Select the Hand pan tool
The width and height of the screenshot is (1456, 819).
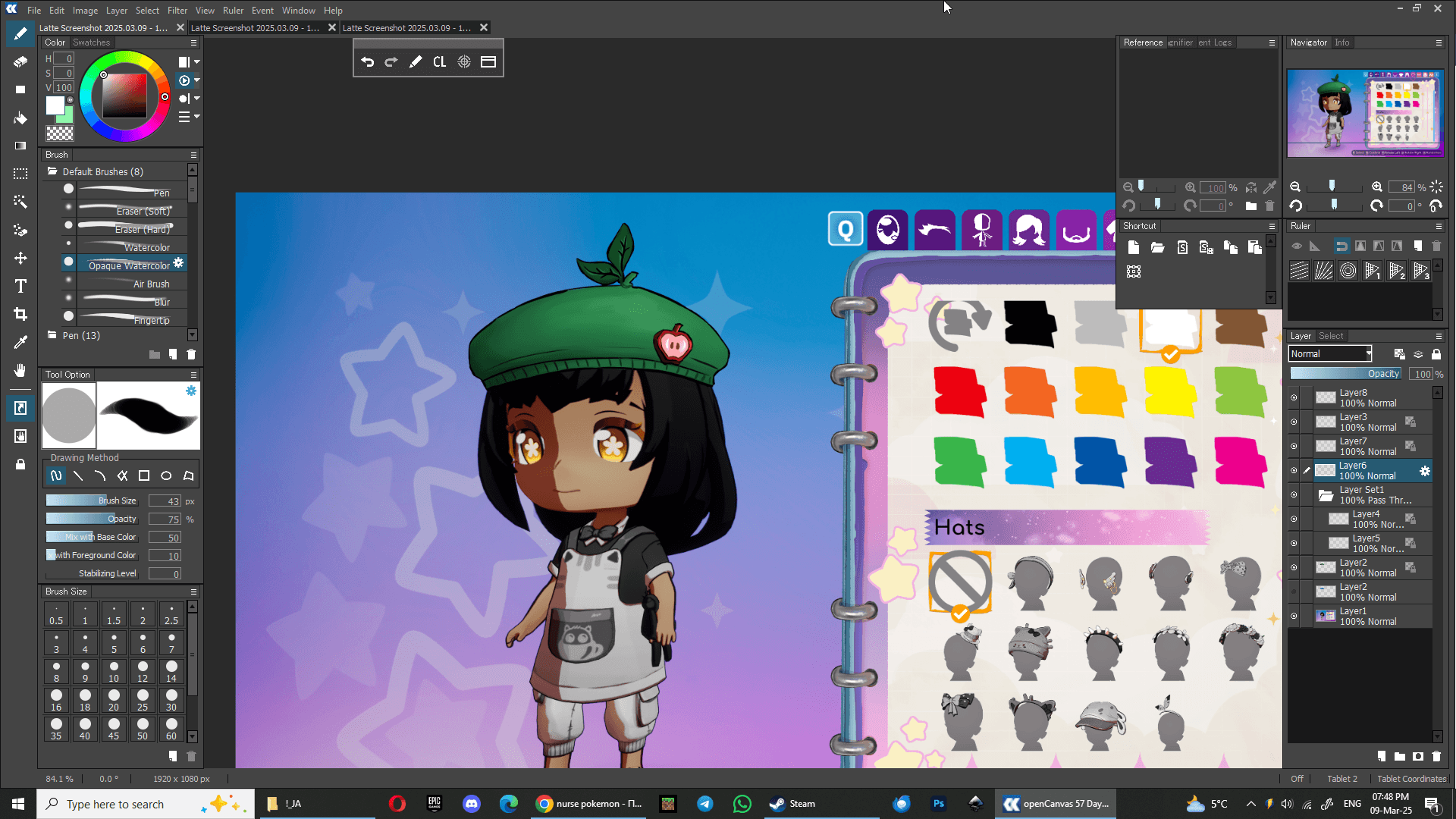(20, 370)
